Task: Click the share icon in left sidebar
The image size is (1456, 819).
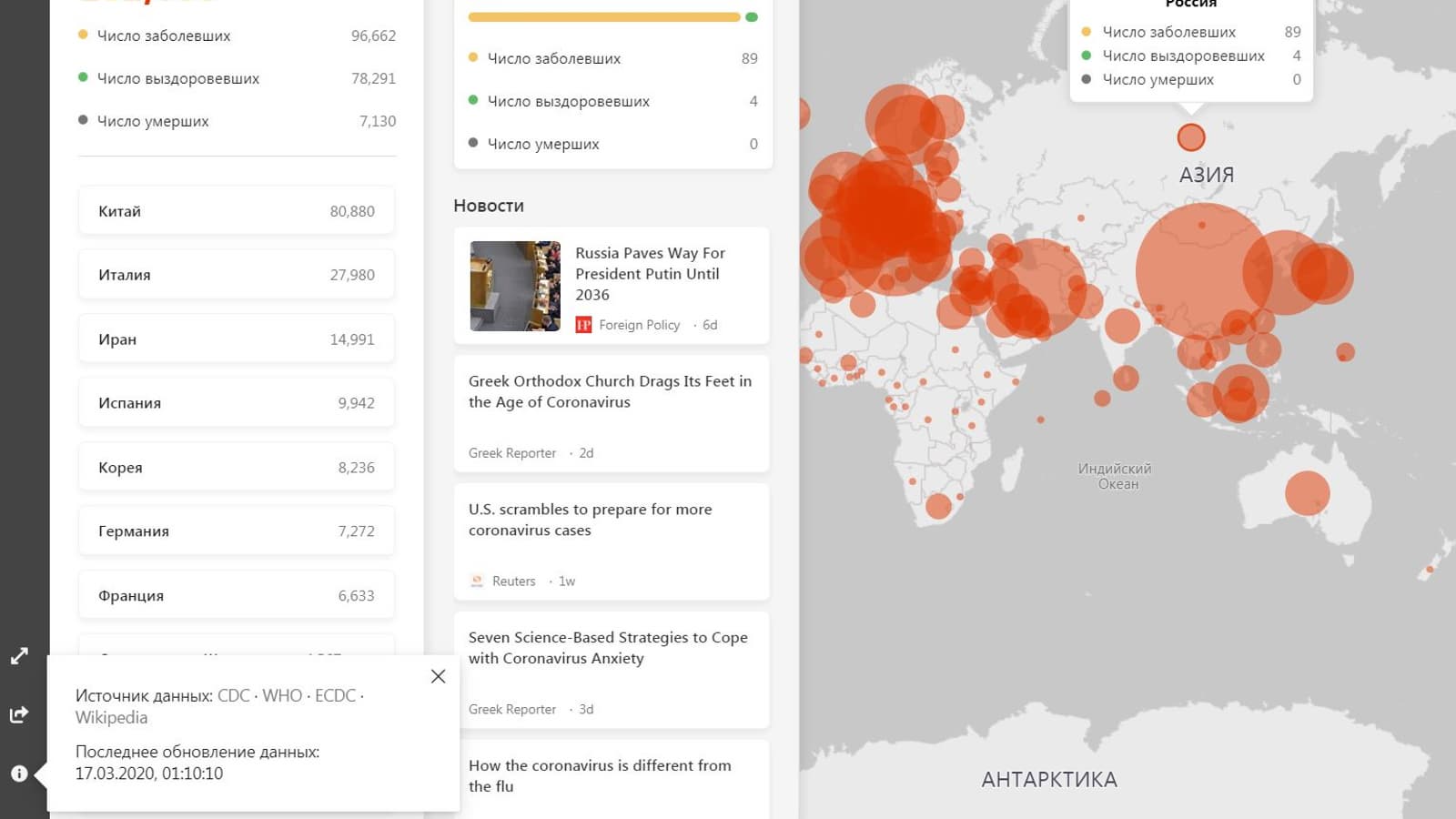Action: [x=19, y=714]
